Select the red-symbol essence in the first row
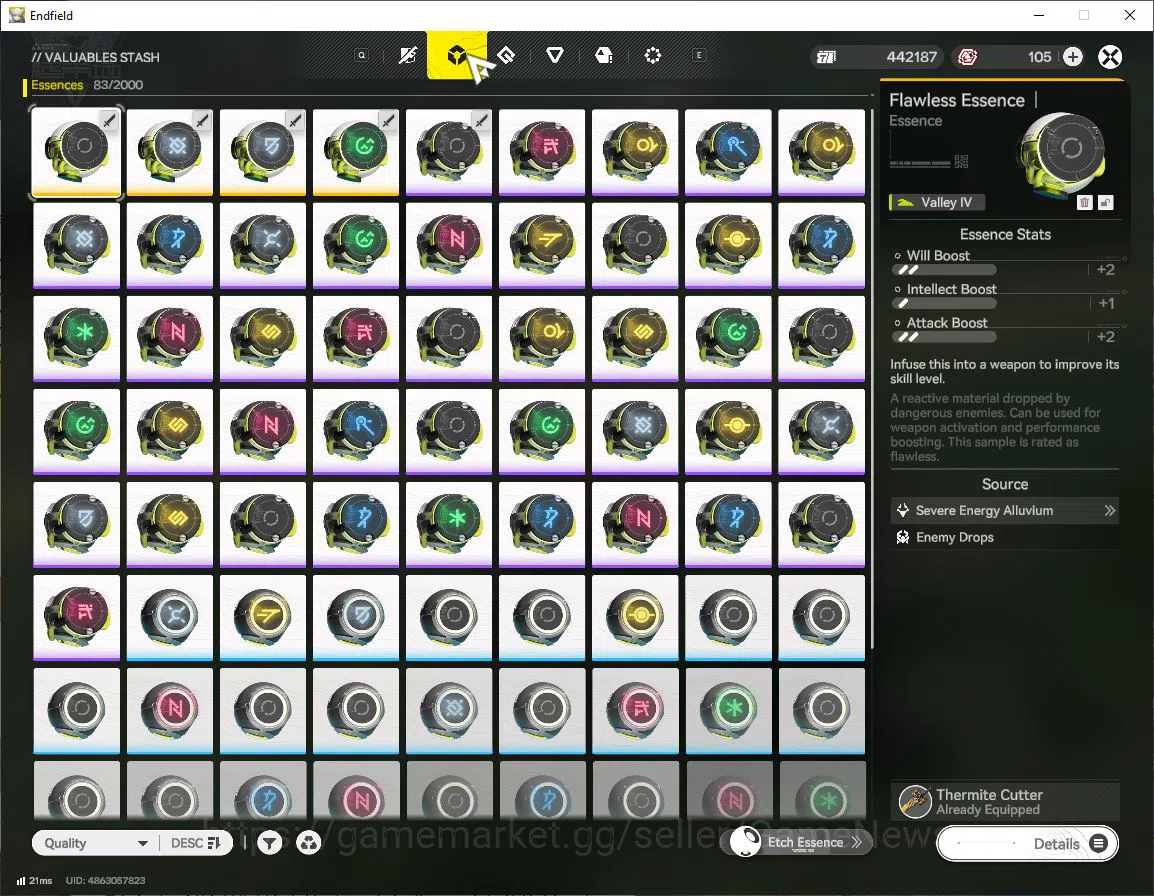This screenshot has width=1154, height=896. tap(542, 152)
